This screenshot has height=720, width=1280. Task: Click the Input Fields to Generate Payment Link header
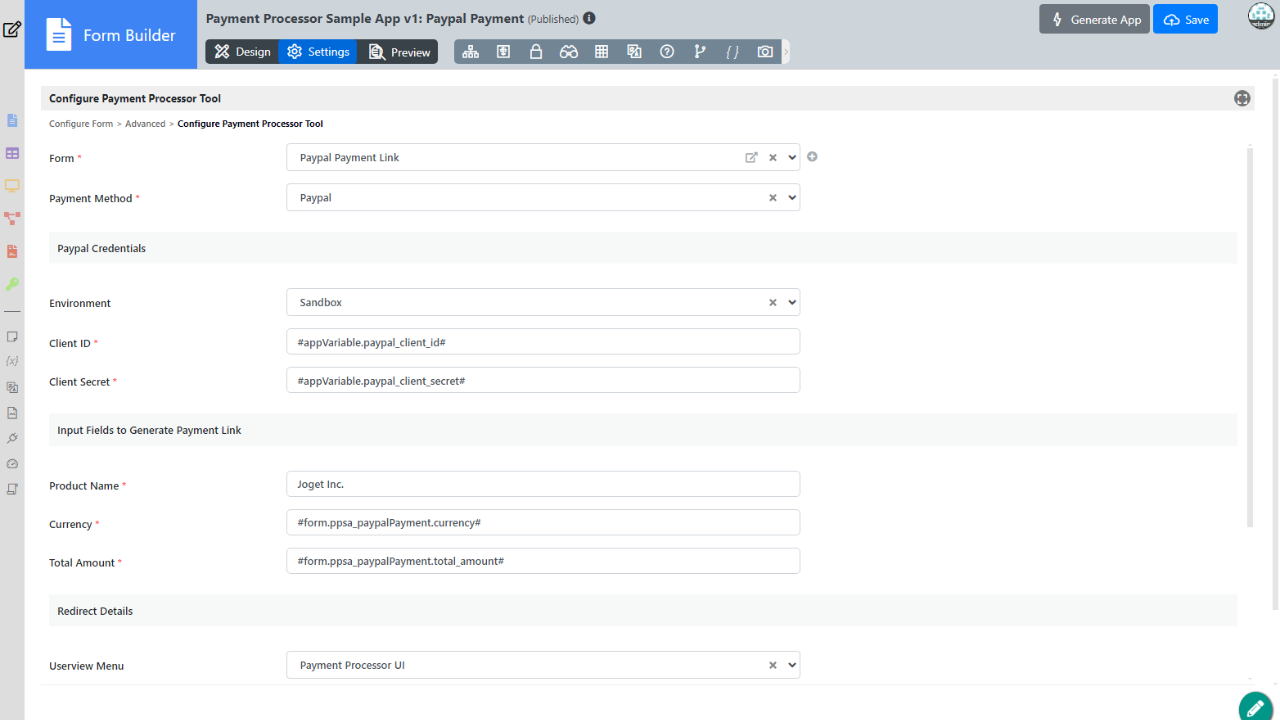[x=643, y=430]
